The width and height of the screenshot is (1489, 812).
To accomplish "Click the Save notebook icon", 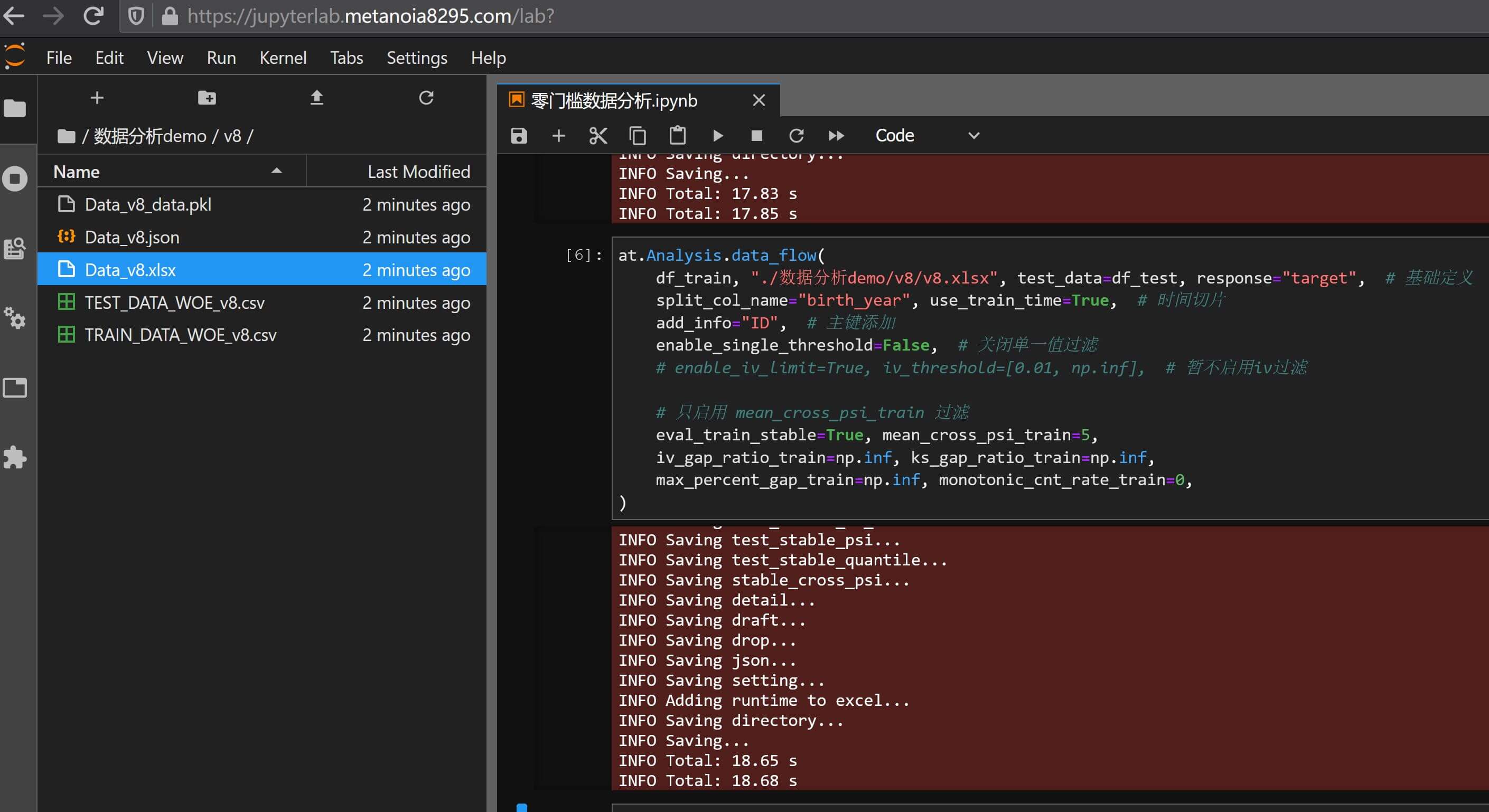I will tap(519, 136).
